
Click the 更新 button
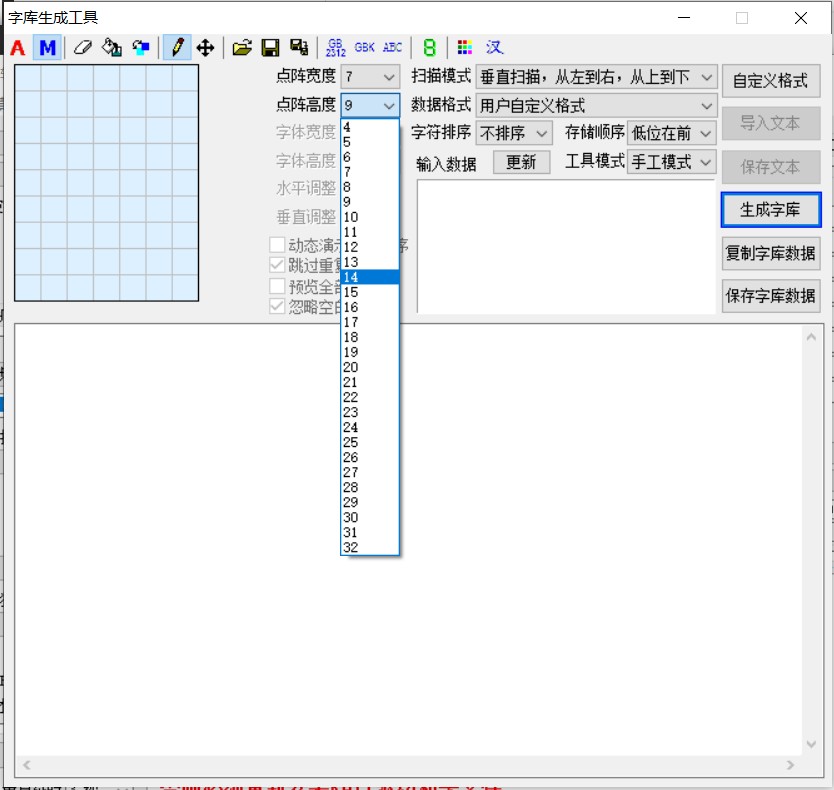(x=521, y=162)
